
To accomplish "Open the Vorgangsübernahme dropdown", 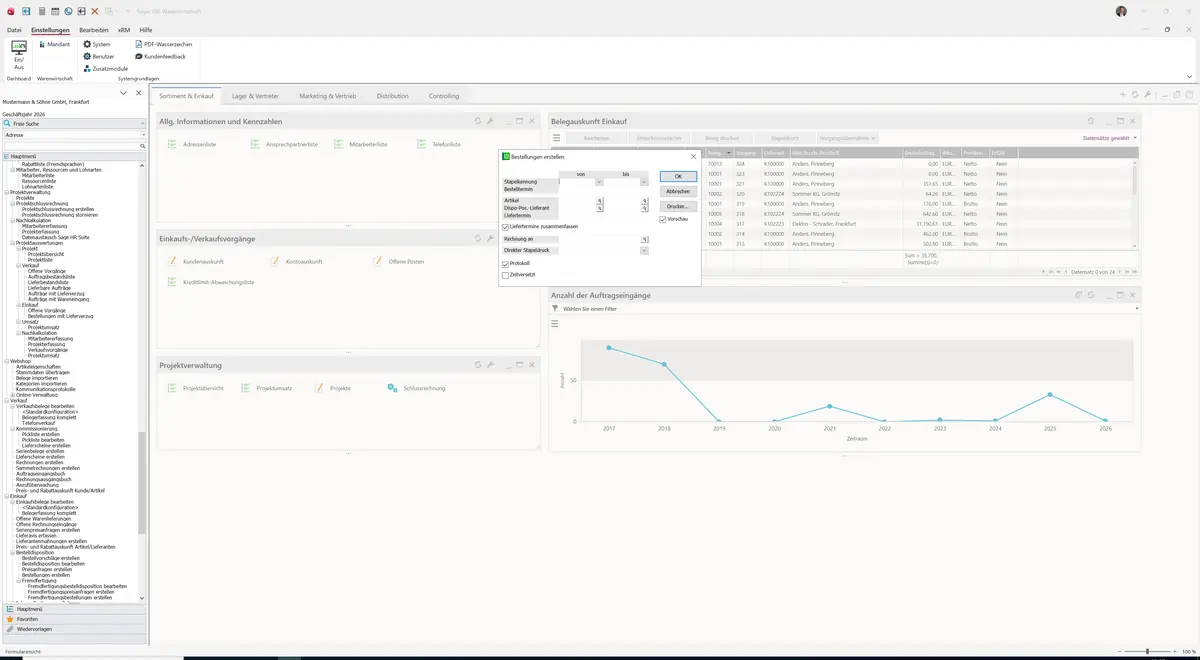I will (x=847, y=138).
